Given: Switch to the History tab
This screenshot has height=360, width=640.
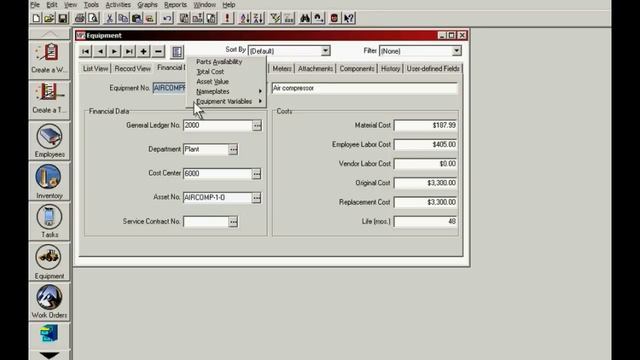Looking at the screenshot, I should coord(391,69).
